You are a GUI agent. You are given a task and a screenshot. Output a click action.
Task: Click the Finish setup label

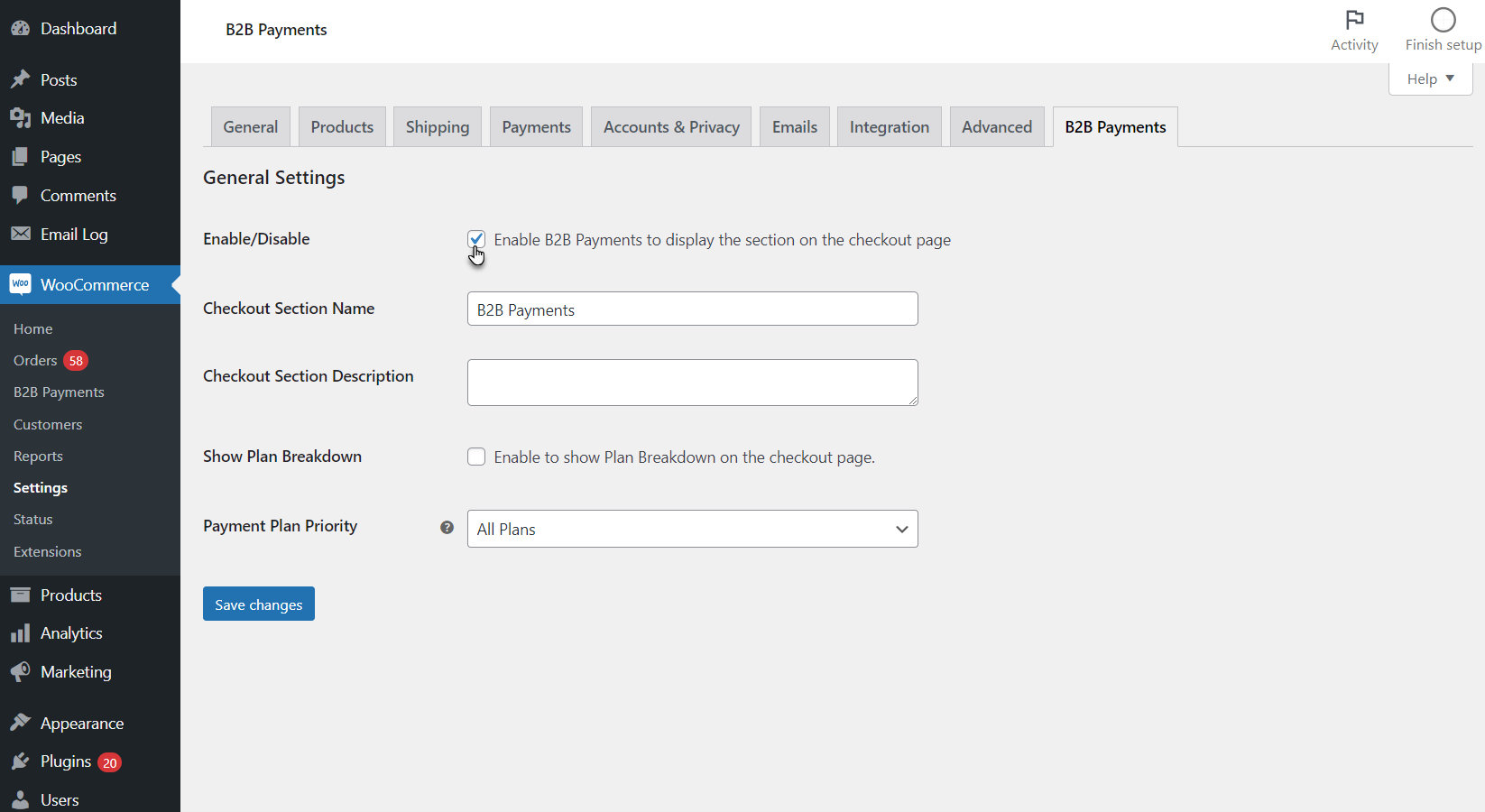tap(1443, 45)
